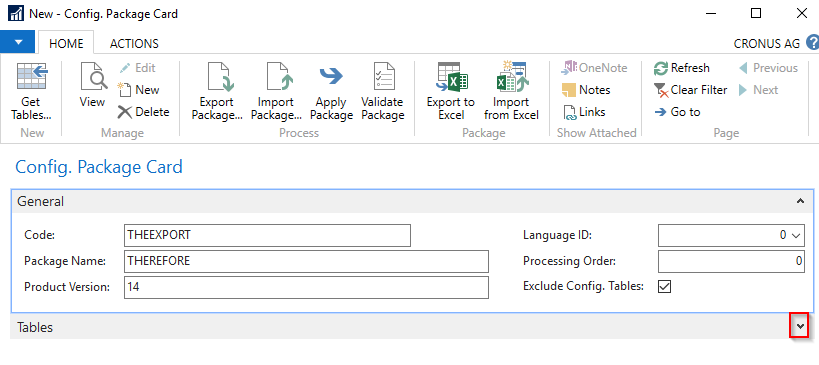
Task: Clear Filter on the page
Action: coord(691,90)
